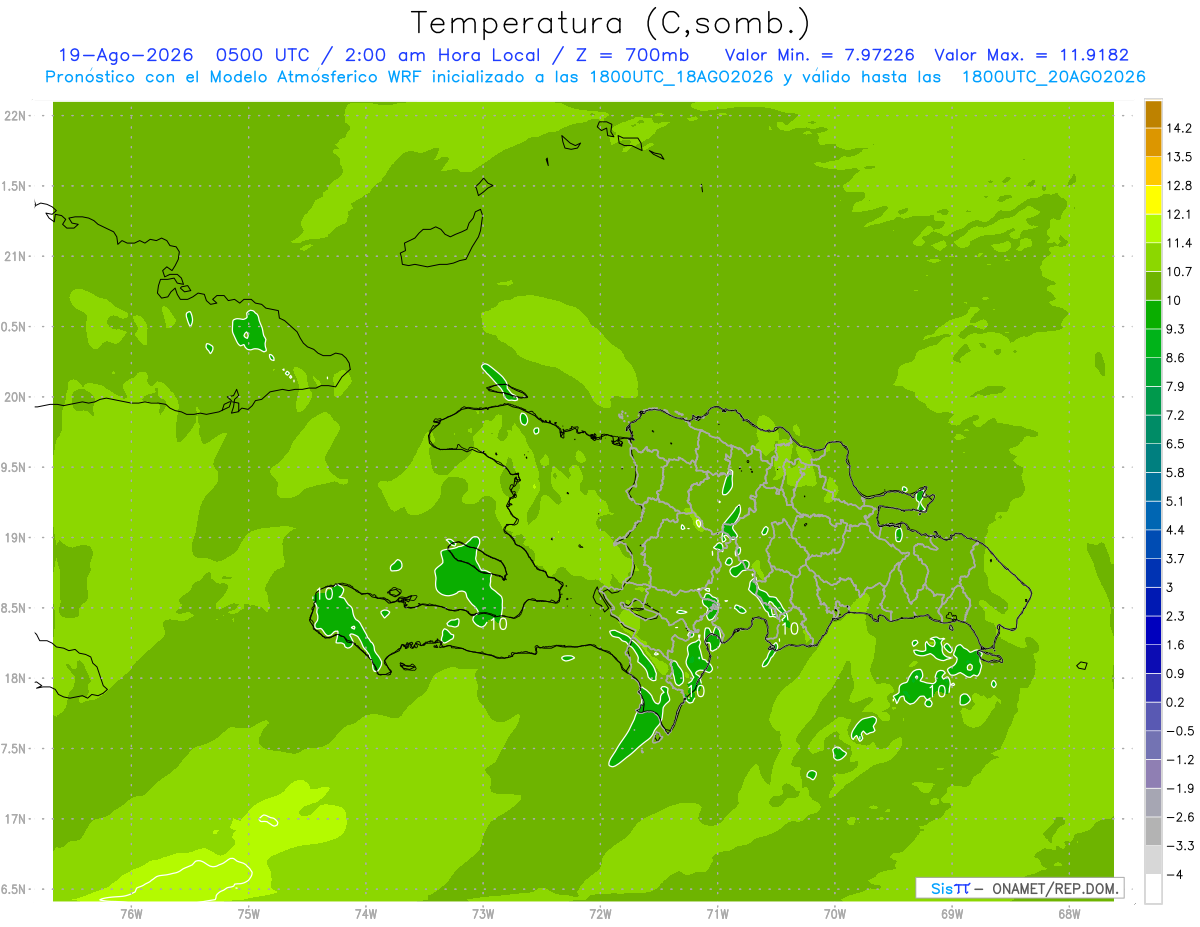Click the "75W" longitude axis label
The width and height of the screenshot is (1200, 927).
pyautogui.click(x=249, y=914)
